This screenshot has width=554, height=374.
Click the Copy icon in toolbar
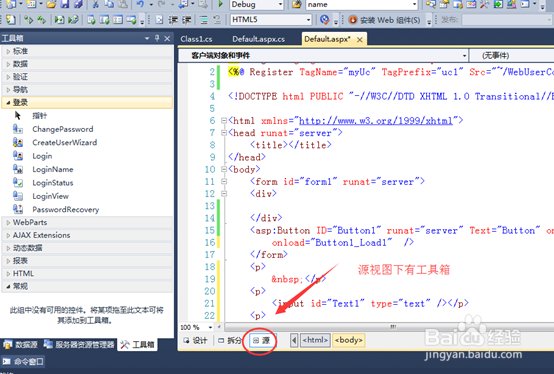click(109, 4)
